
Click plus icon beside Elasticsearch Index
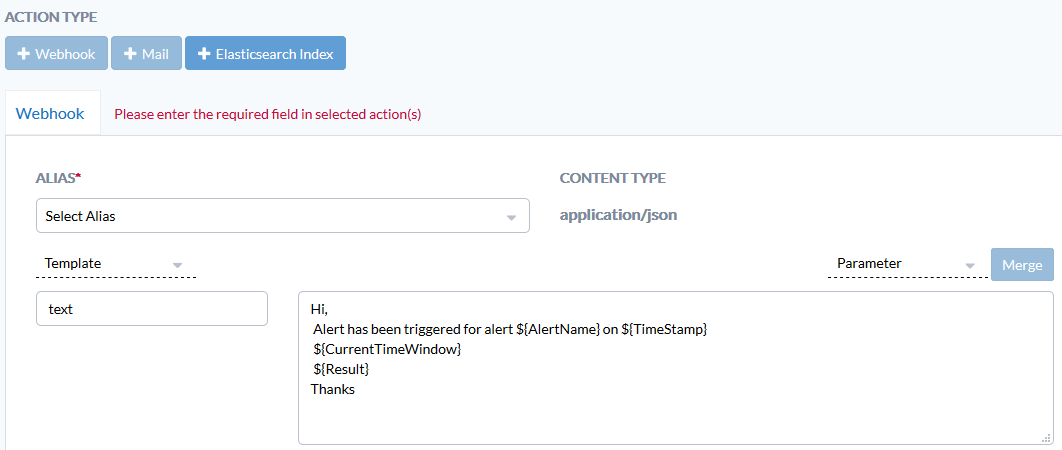tap(204, 54)
